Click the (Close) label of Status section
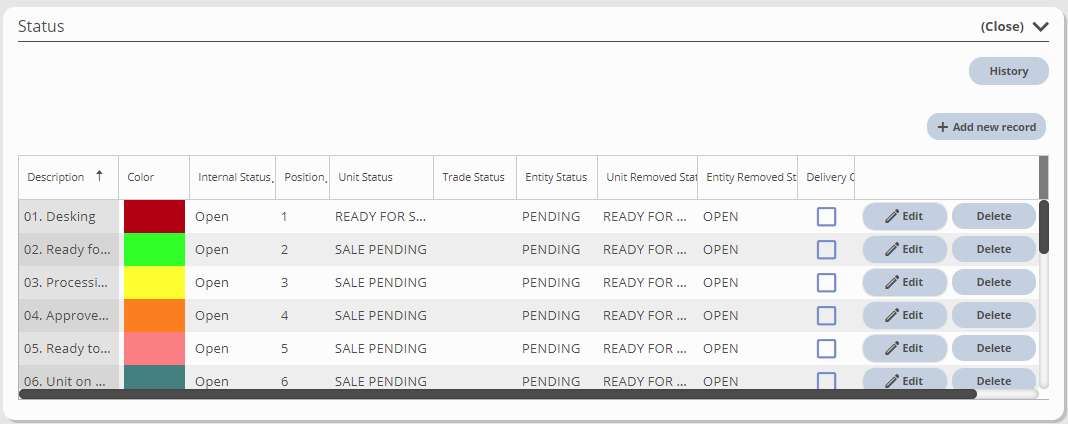Screen dimensions: 1068x424 [1002, 27]
